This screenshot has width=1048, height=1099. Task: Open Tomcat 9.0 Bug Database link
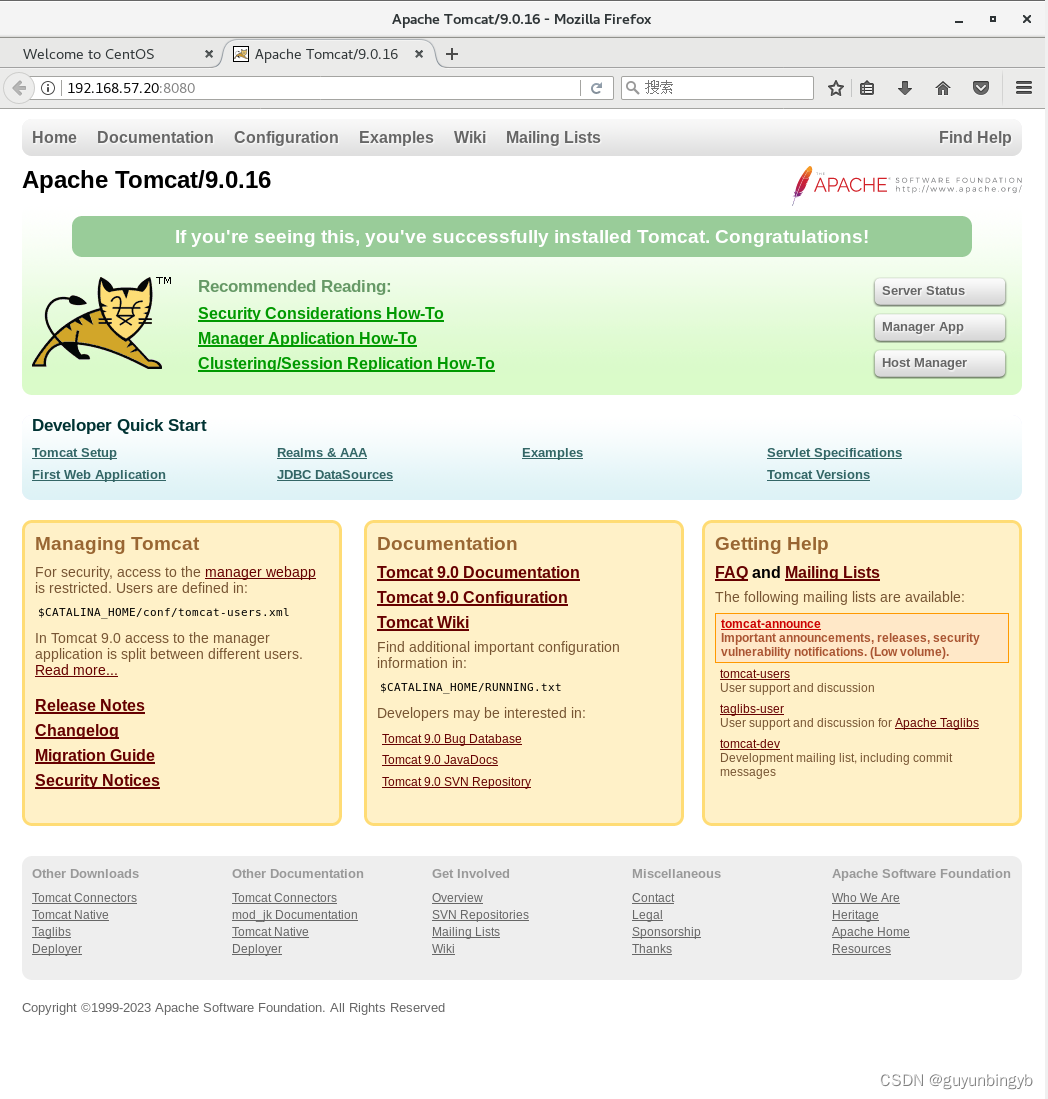[451, 739]
